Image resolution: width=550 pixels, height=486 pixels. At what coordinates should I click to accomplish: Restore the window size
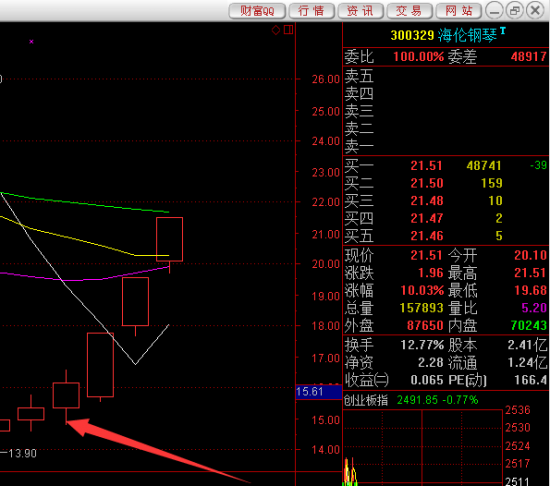[515, 11]
